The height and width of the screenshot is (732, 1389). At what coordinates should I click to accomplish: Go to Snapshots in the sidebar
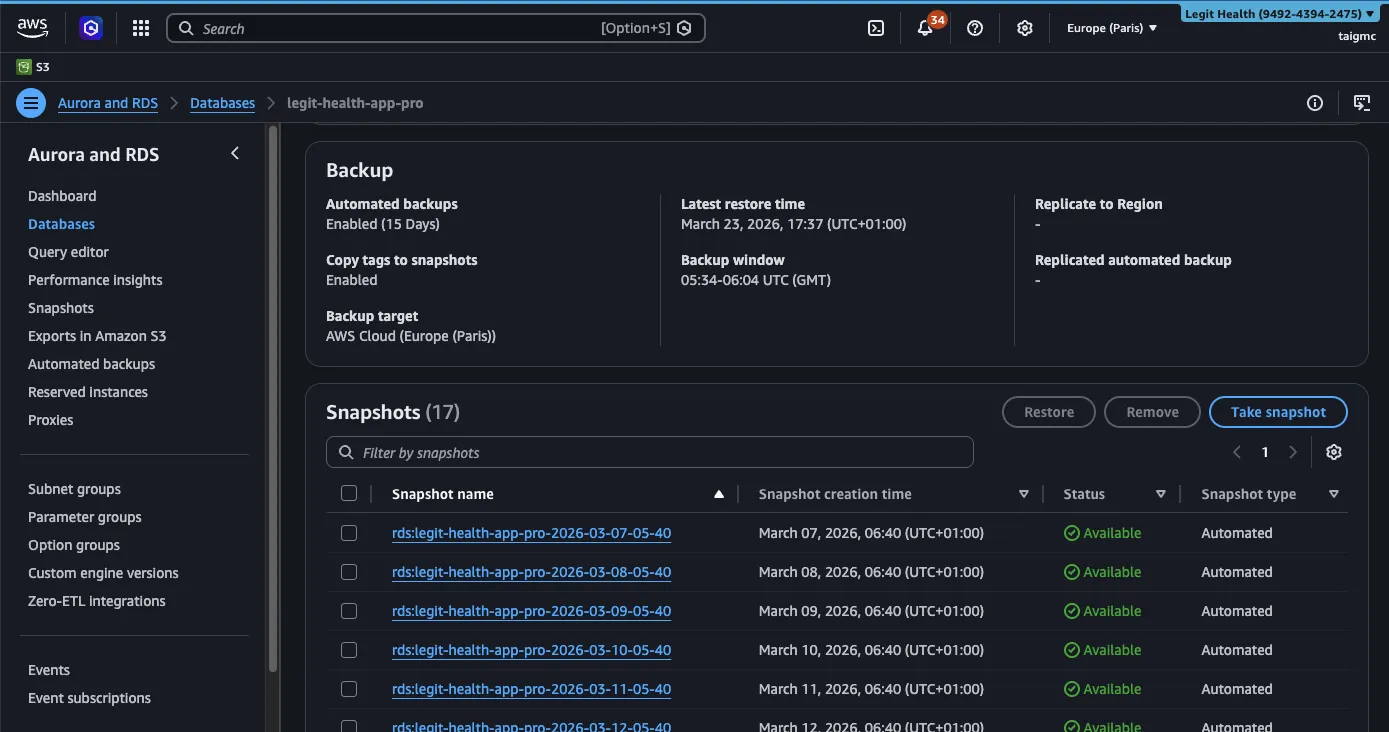click(60, 308)
